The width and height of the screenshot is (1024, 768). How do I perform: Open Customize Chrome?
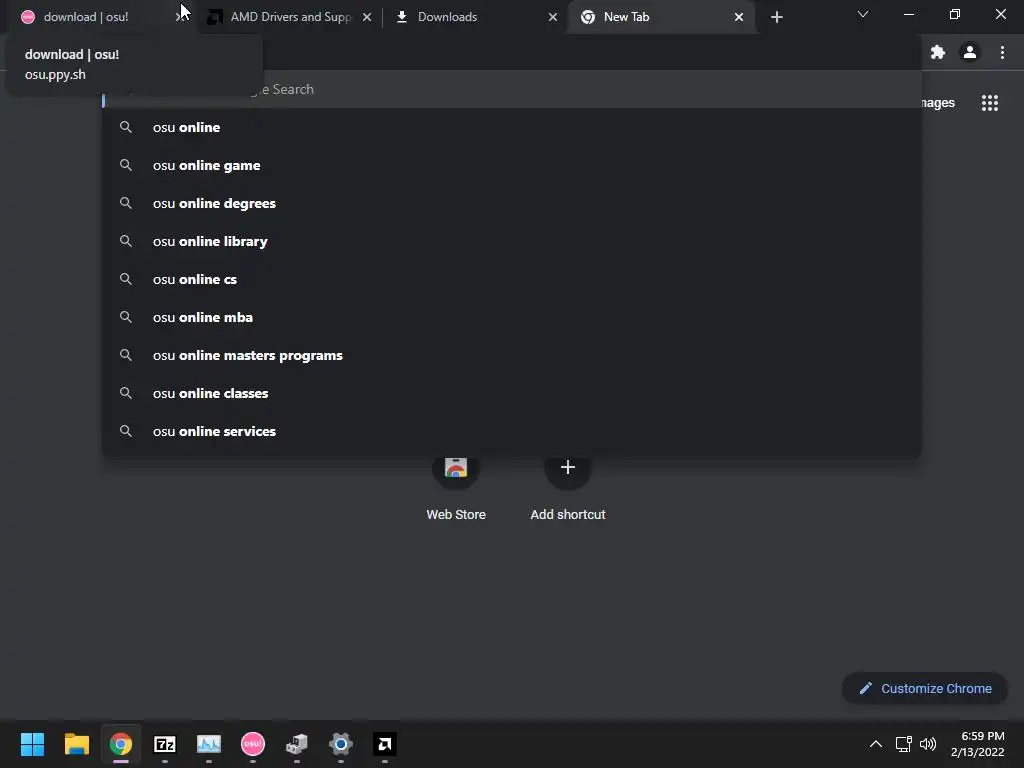(925, 688)
